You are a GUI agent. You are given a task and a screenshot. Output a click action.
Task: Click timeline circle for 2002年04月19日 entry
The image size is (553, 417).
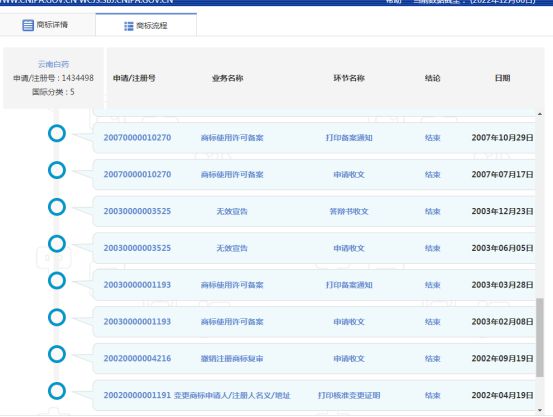57,391
